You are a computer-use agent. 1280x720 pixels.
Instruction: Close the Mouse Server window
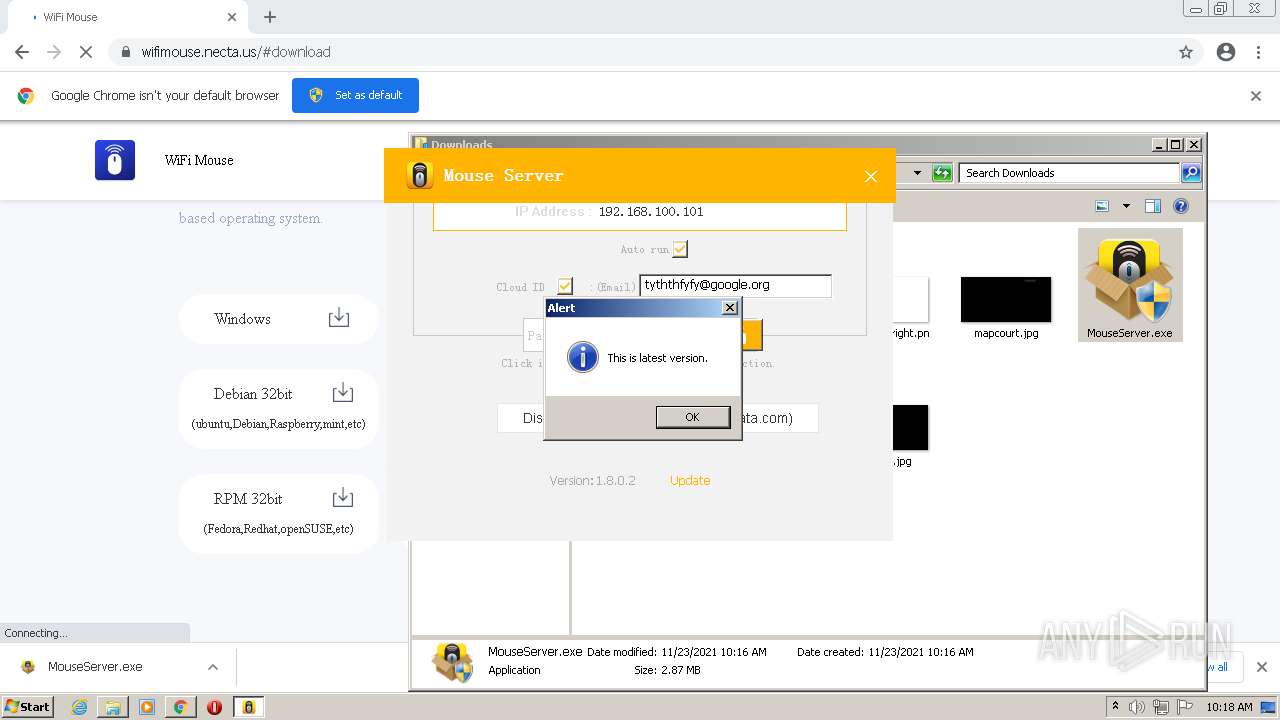(870, 176)
